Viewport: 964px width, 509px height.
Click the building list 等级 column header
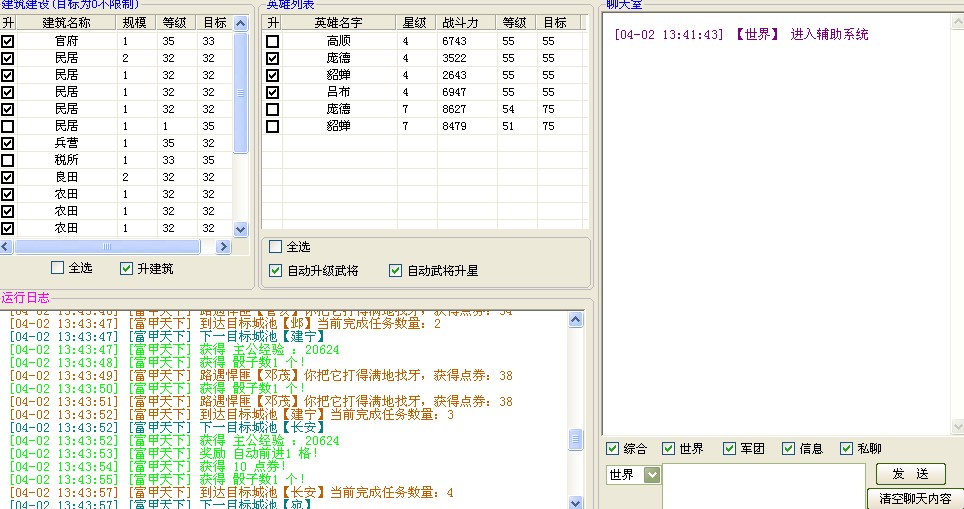pos(177,23)
